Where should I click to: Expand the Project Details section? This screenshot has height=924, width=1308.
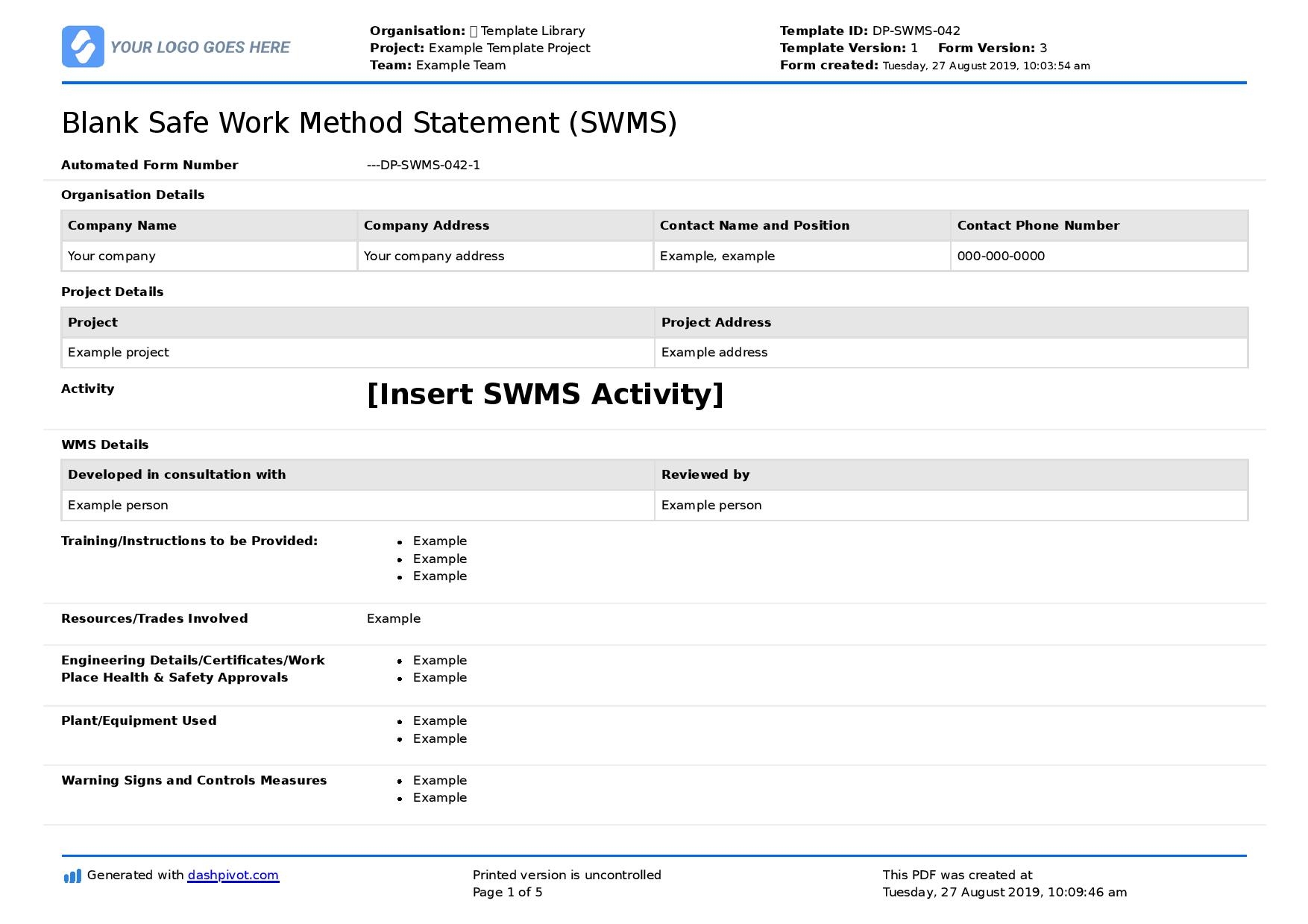point(112,292)
